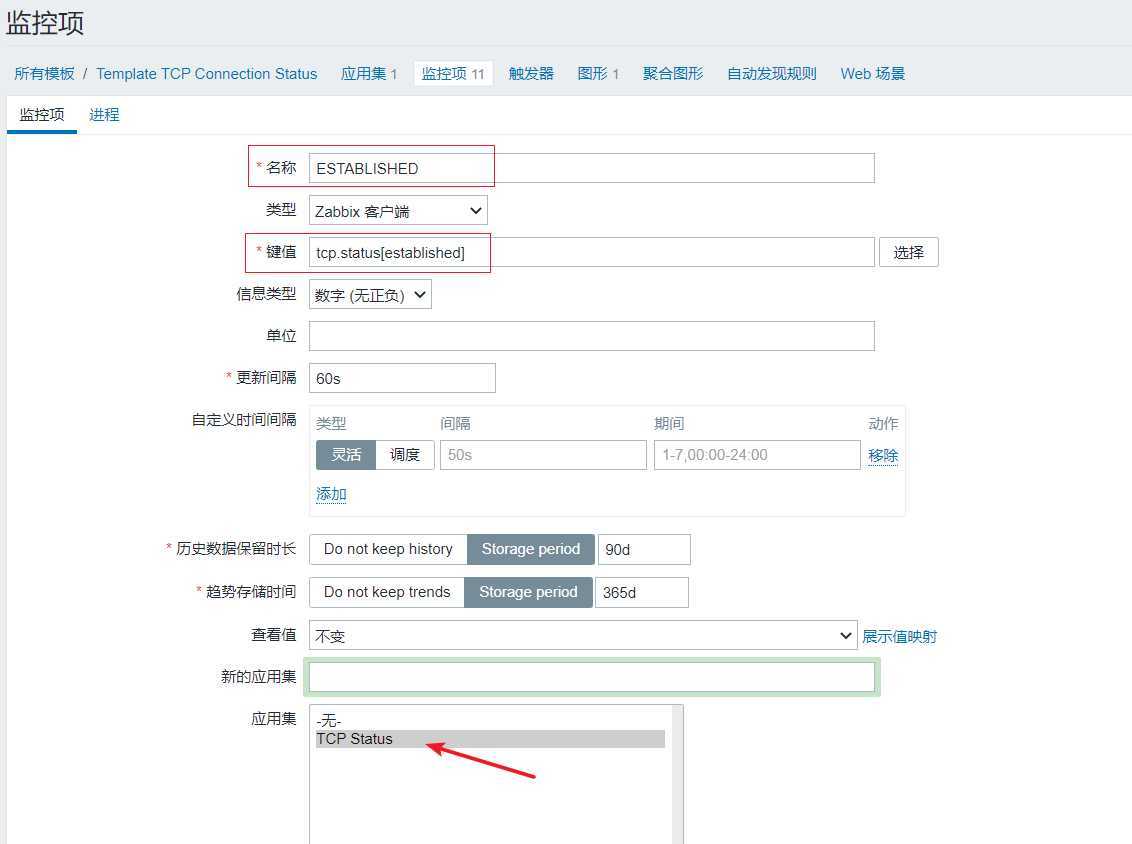Click the 移除 link to remove the interval row
This screenshot has height=844, width=1132.
click(x=882, y=454)
